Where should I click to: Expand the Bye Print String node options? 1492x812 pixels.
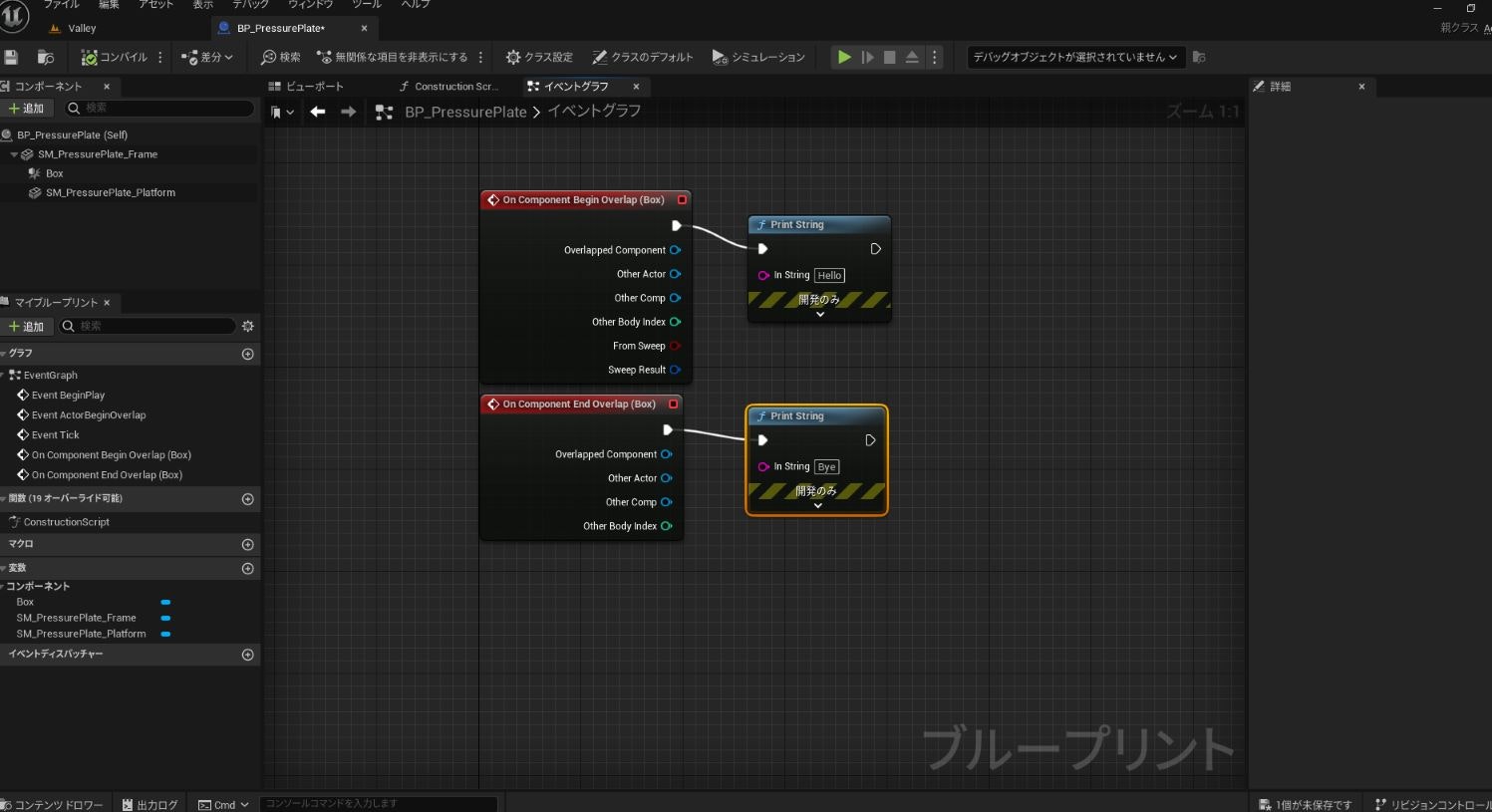818,506
